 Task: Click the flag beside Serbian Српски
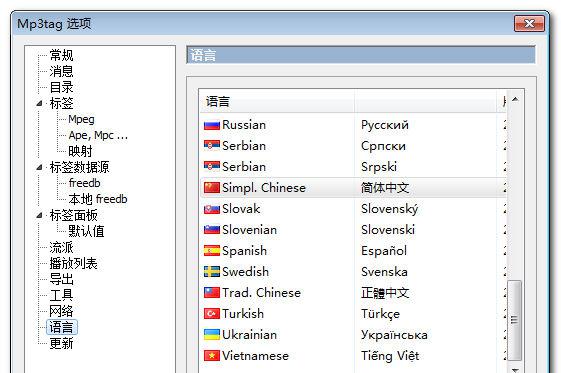[211, 146]
